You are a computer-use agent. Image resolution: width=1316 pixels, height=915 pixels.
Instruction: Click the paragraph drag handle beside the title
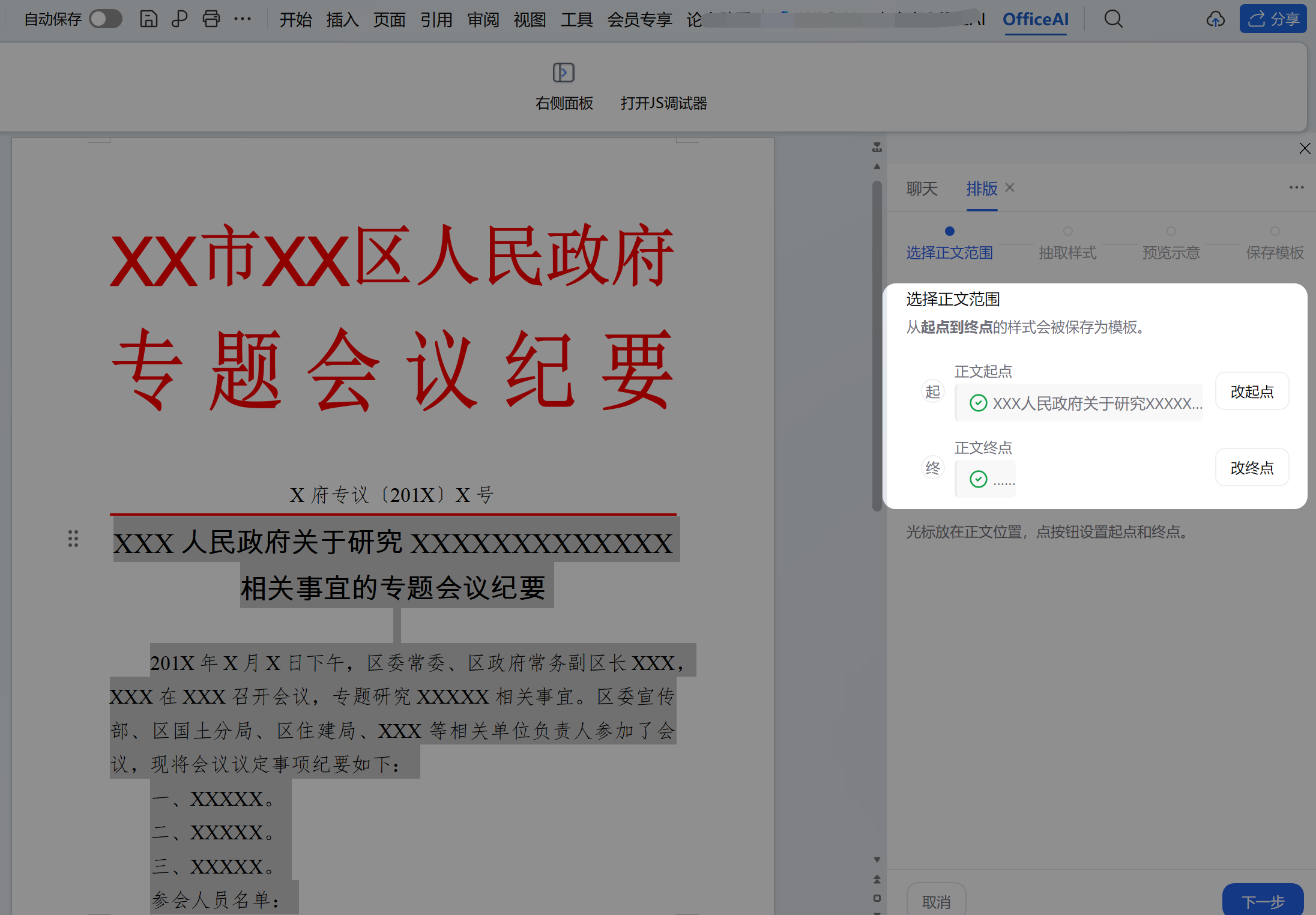73,539
